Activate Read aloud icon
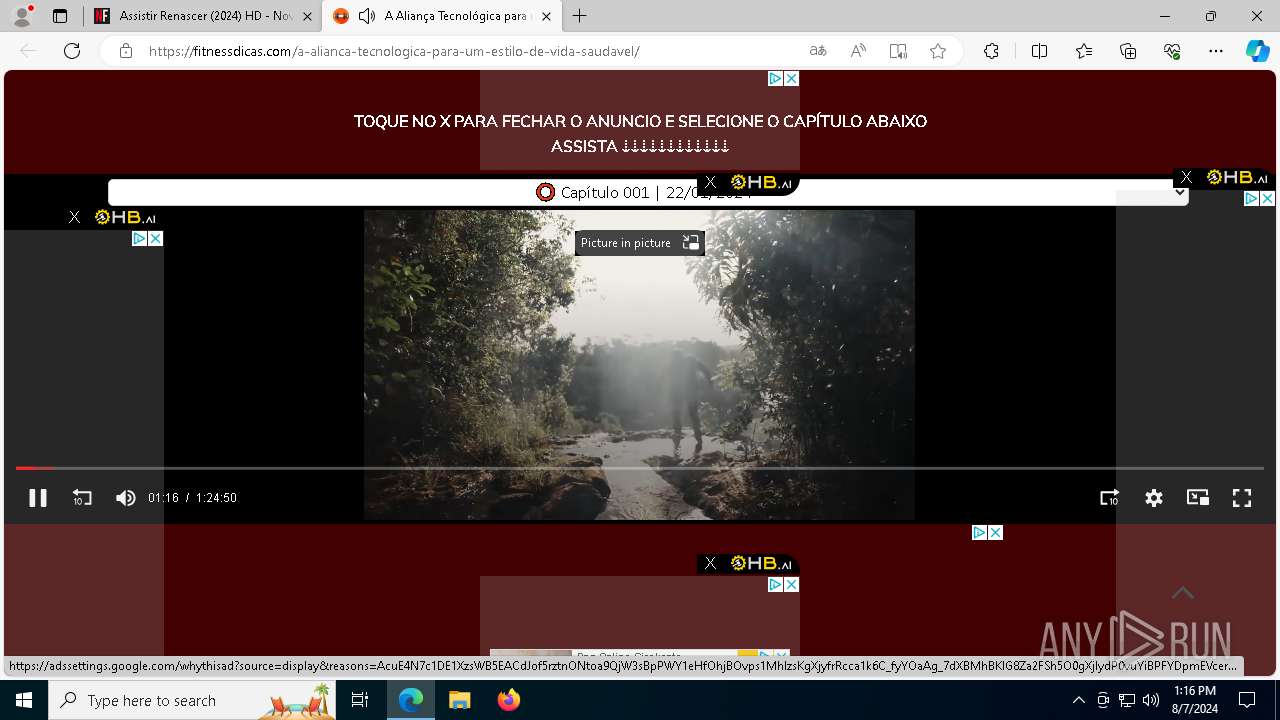Image resolution: width=1280 pixels, height=720 pixels. tap(858, 51)
